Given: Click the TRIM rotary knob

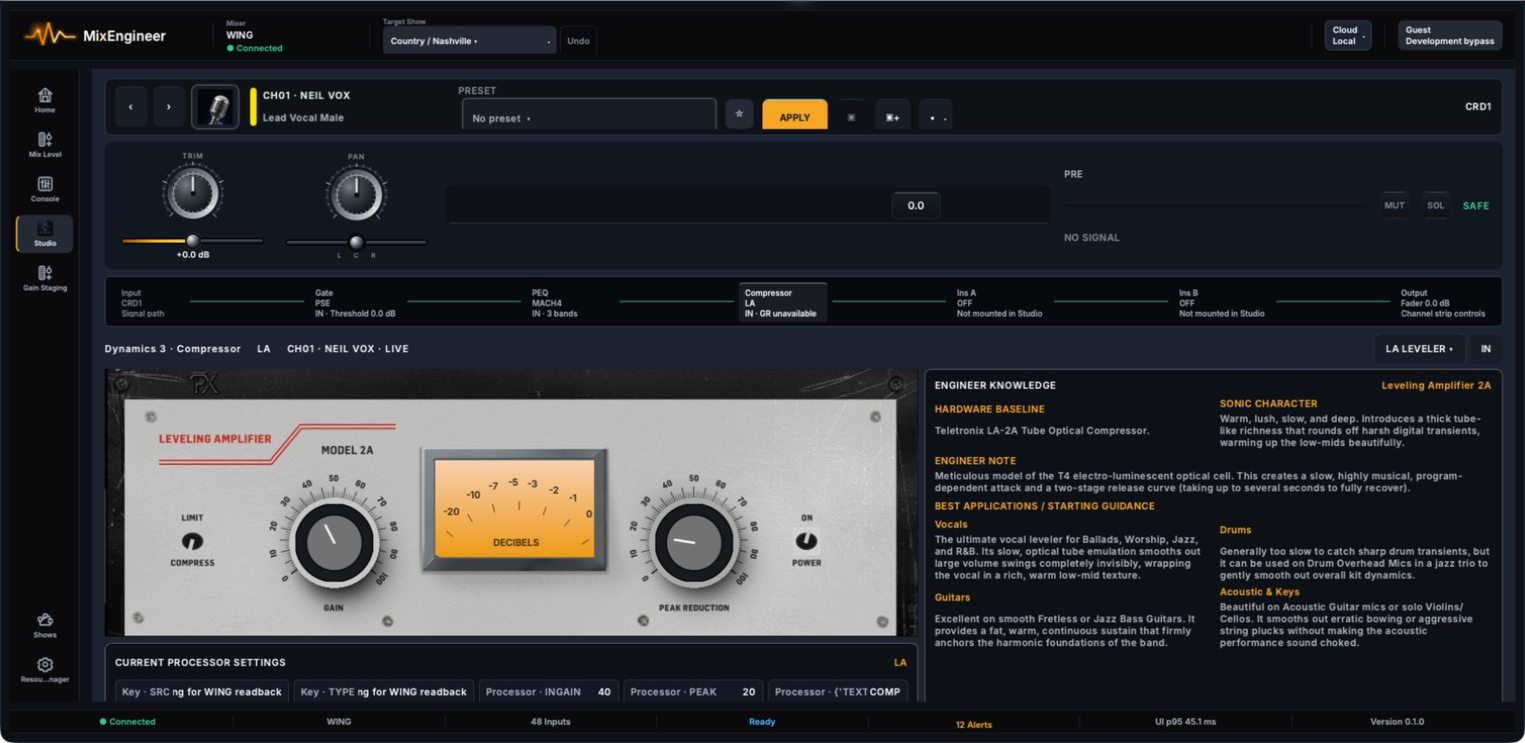Looking at the screenshot, I should [x=193, y=194].
